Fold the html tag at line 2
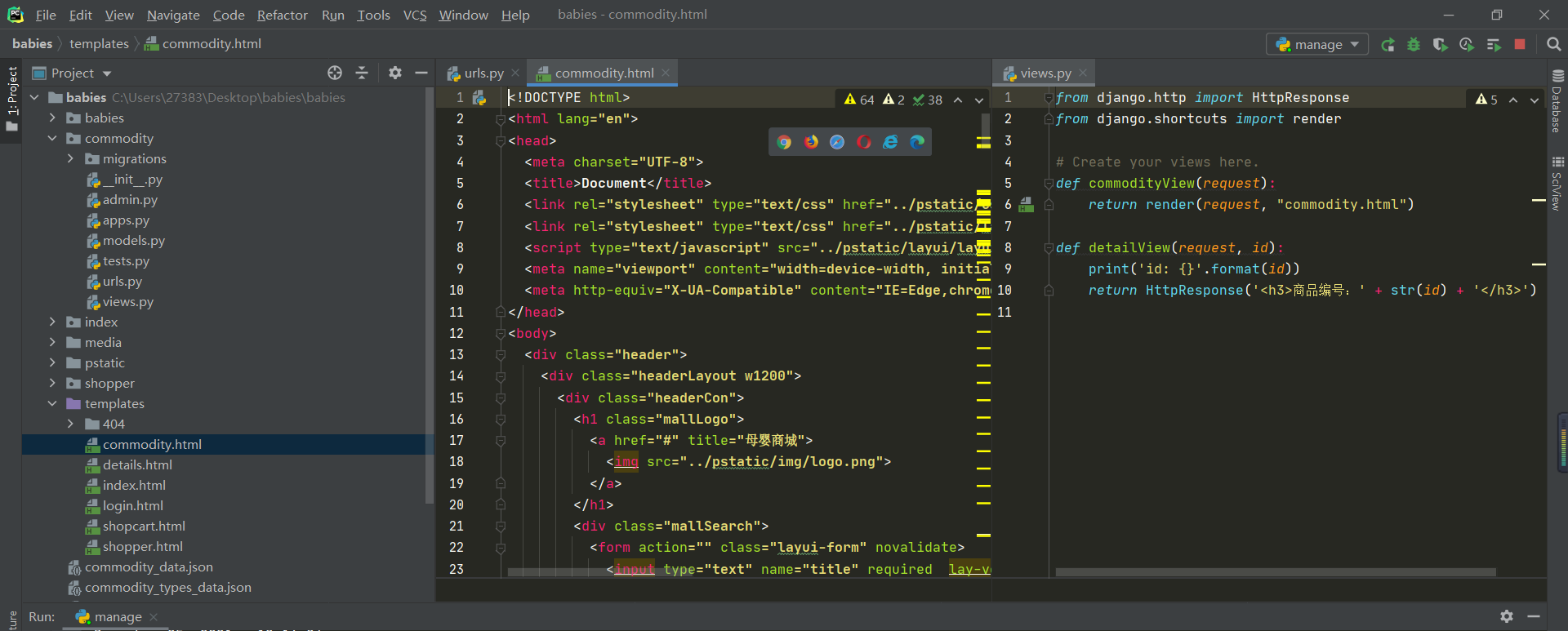 pyautogui.click(x=501, y=119)
